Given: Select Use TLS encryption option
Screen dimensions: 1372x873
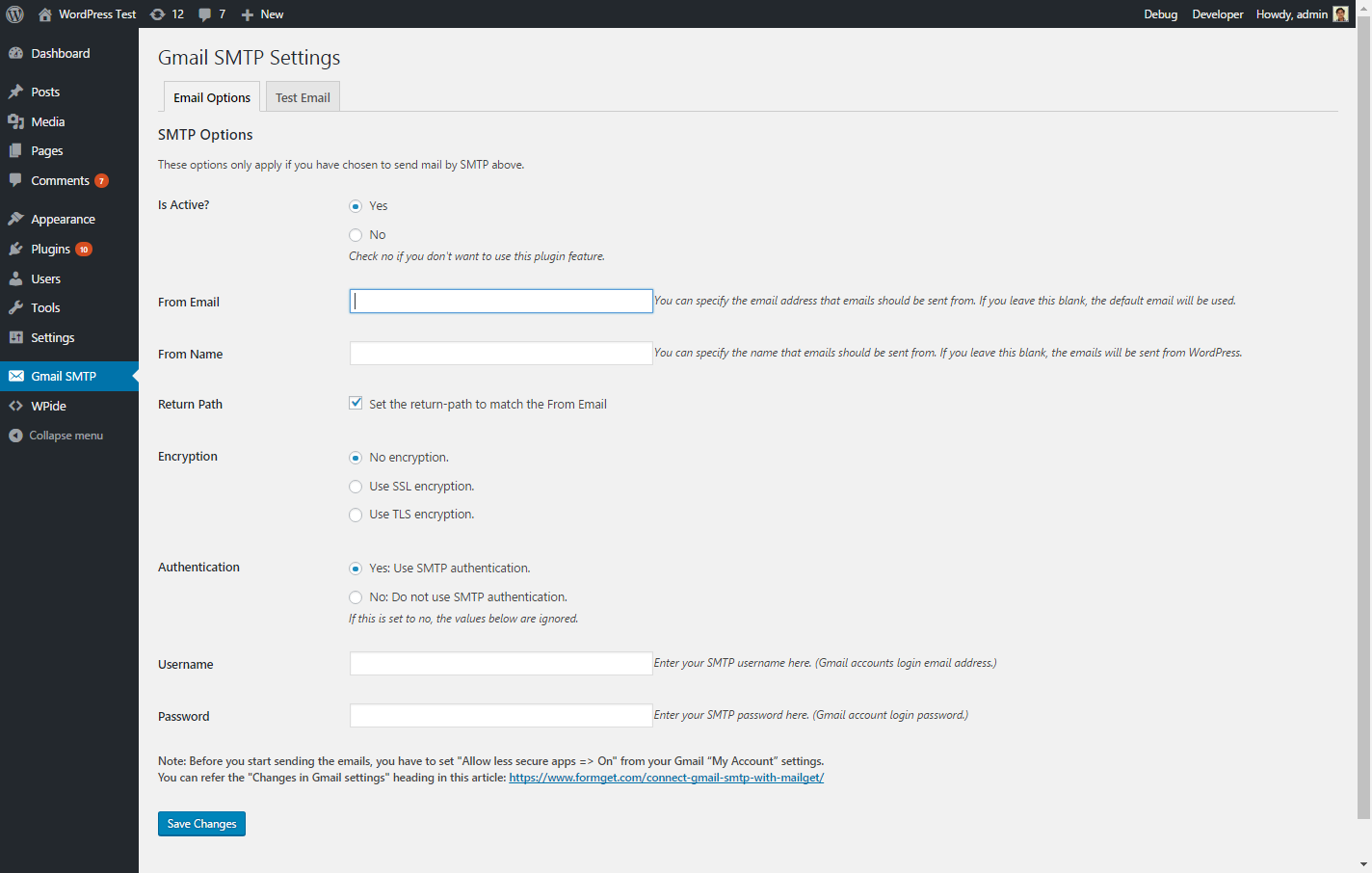Looking at the screenshot, I should 356,515.
